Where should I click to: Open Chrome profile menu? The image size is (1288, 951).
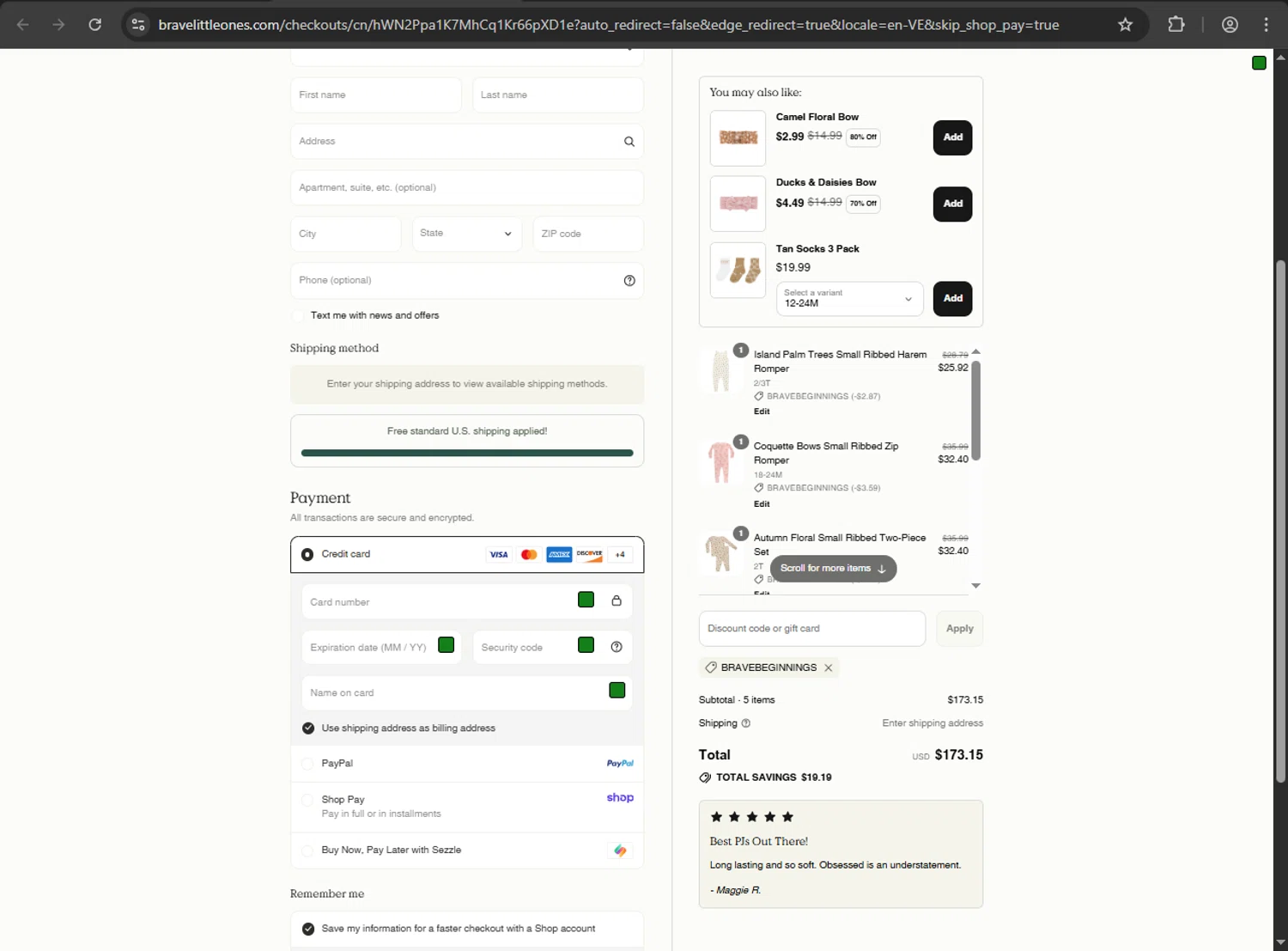(x=1230, y=25)
